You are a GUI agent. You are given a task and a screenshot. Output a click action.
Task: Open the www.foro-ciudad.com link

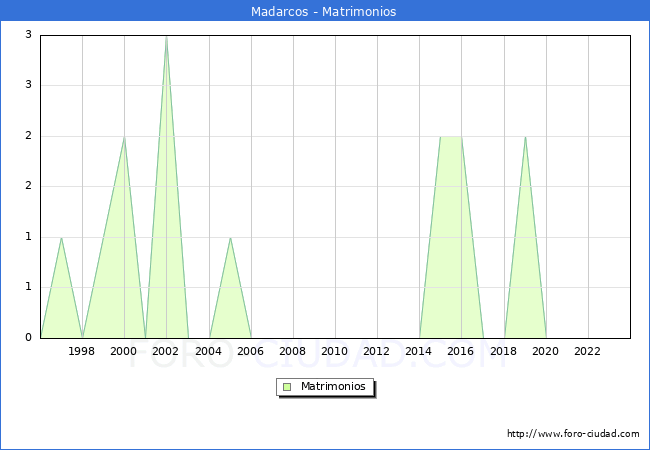[573, 434]
